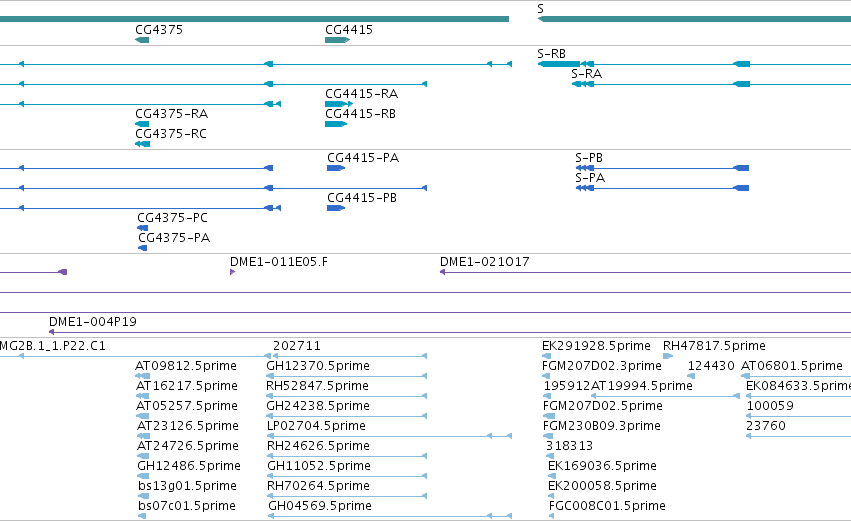851x521 pixels.
Task: Select the GH24238.5prime EST label
Action: point(318,406)
